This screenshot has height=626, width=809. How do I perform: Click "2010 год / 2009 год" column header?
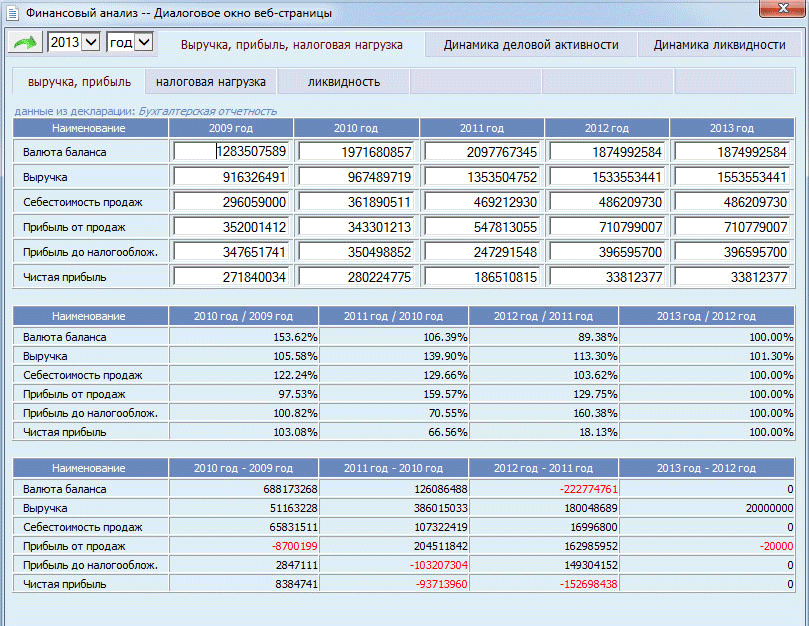pos(243,316)
